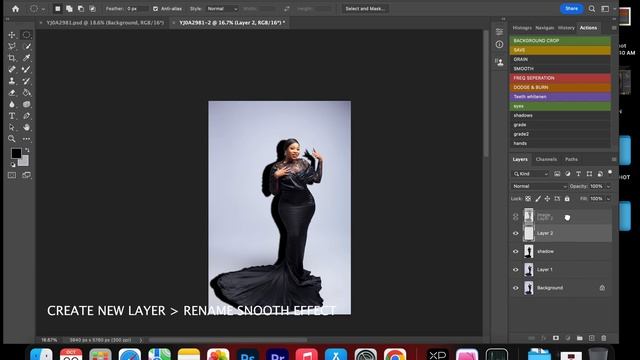Select the Eraser tool
This screenshot has height=360, width=640.
pos(12,93)
